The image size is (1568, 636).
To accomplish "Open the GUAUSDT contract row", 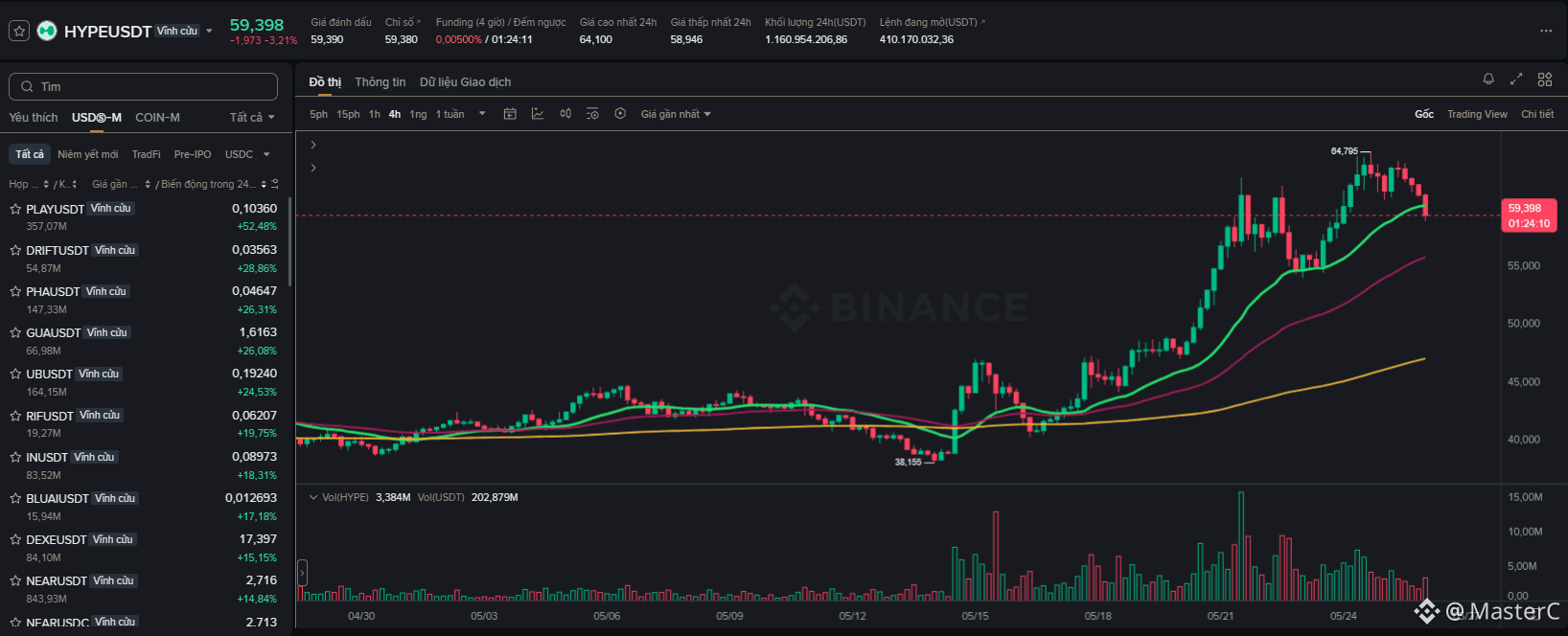I will click(144, 341).
